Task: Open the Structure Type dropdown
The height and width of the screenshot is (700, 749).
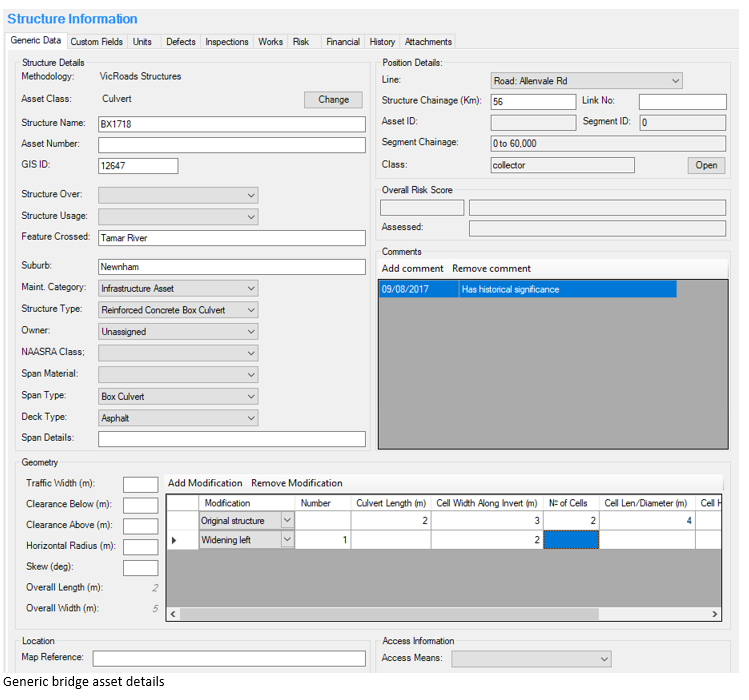Action: (251, 310)
